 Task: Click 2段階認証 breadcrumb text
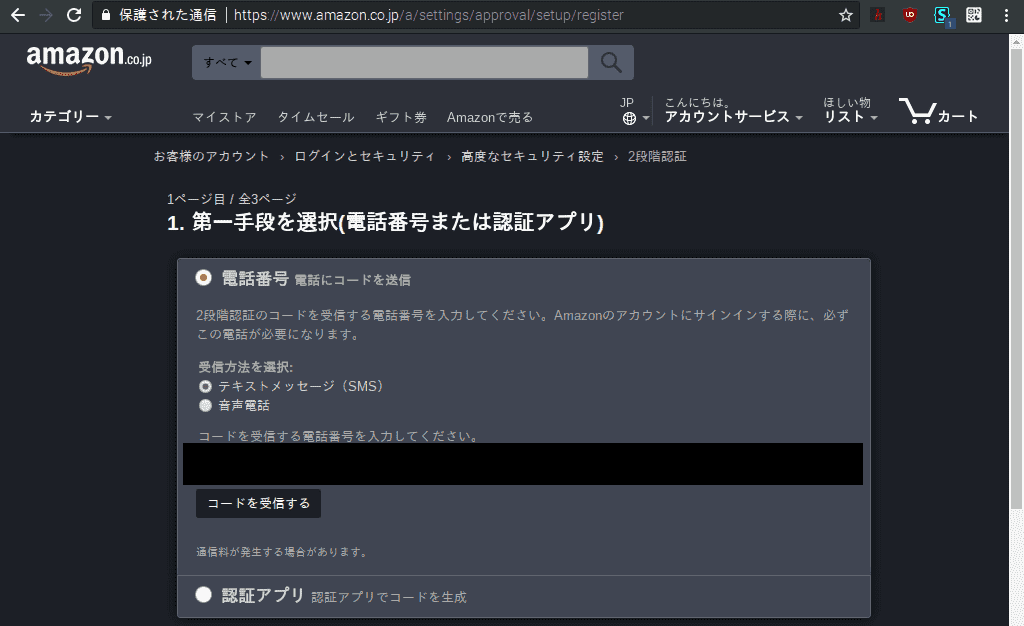[x=657, y=156]
